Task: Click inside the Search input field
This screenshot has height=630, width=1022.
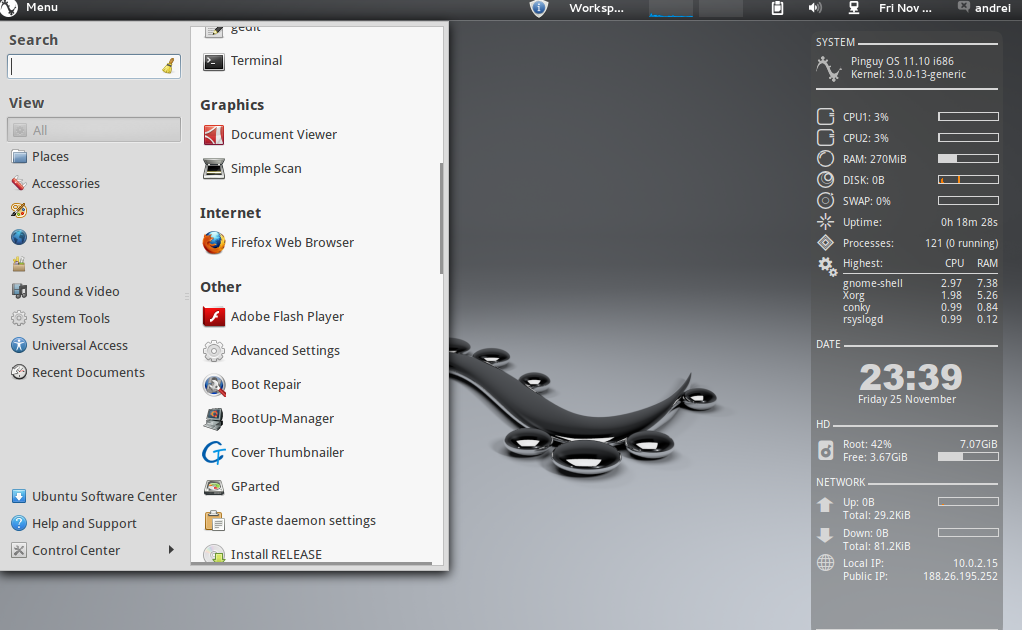Action: pyautogui.click(x=88, y=66)
